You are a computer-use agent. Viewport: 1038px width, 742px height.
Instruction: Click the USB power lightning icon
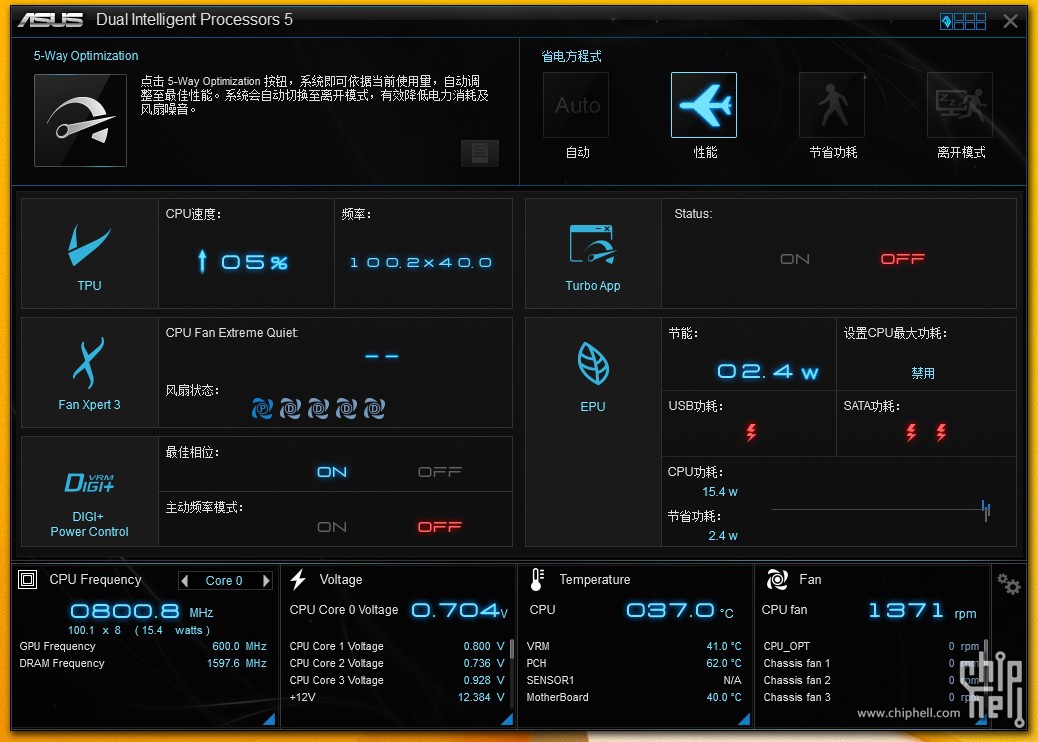pyautogui.click(x=751, y=433)
